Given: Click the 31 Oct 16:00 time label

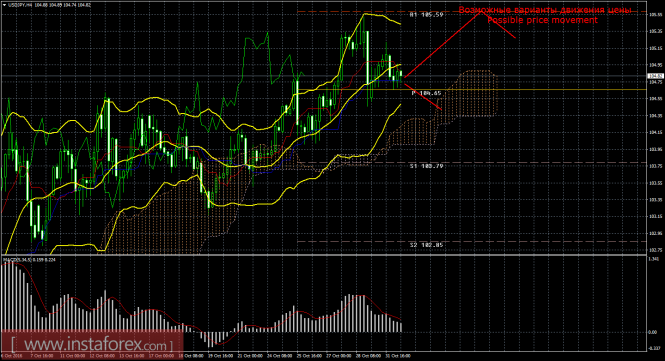Looking at the screenshot, I should tap(398, 356).
